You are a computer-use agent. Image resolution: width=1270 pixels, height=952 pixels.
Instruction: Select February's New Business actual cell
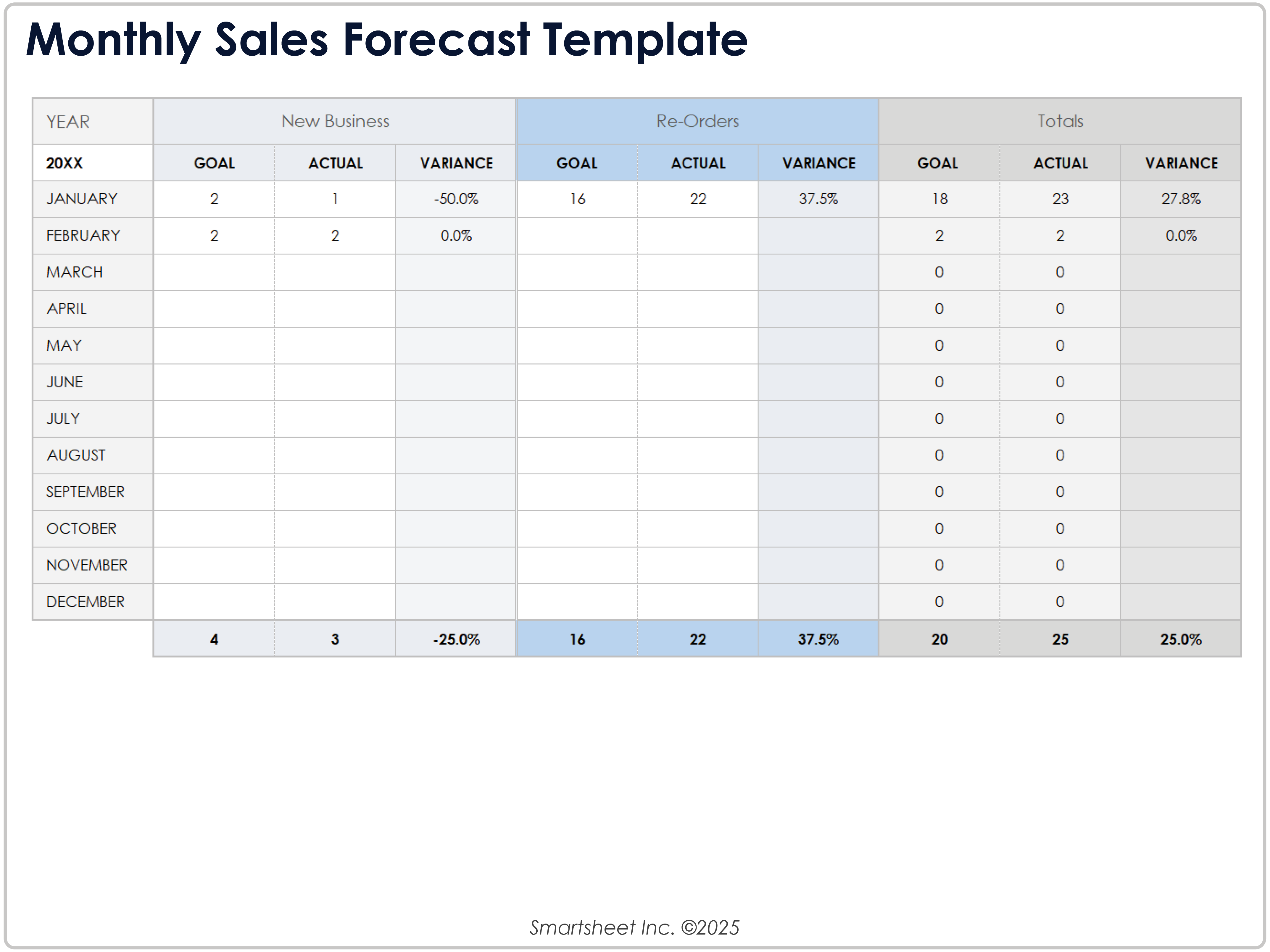point(335,236)
